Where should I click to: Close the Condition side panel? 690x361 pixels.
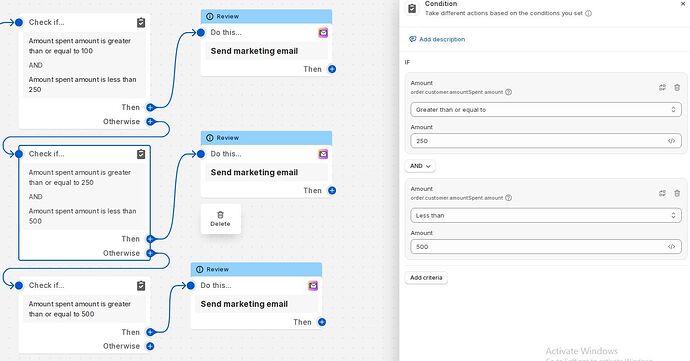click(683, 4)
